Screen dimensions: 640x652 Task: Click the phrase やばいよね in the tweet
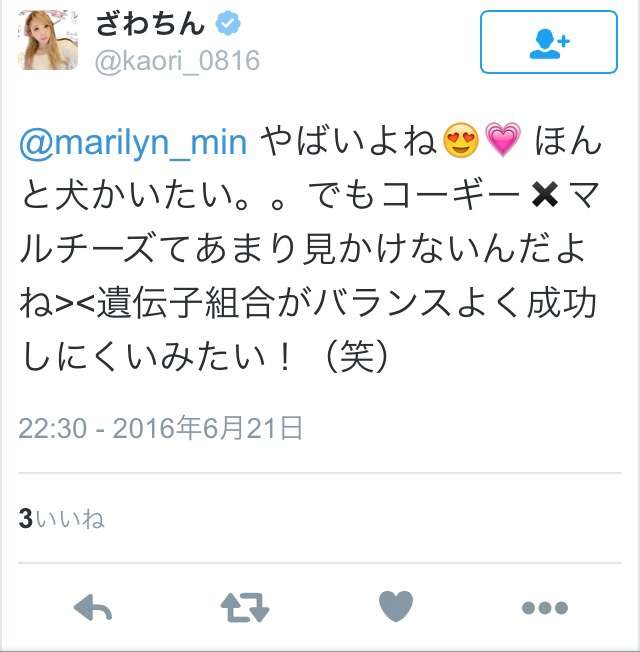point(348,141)
